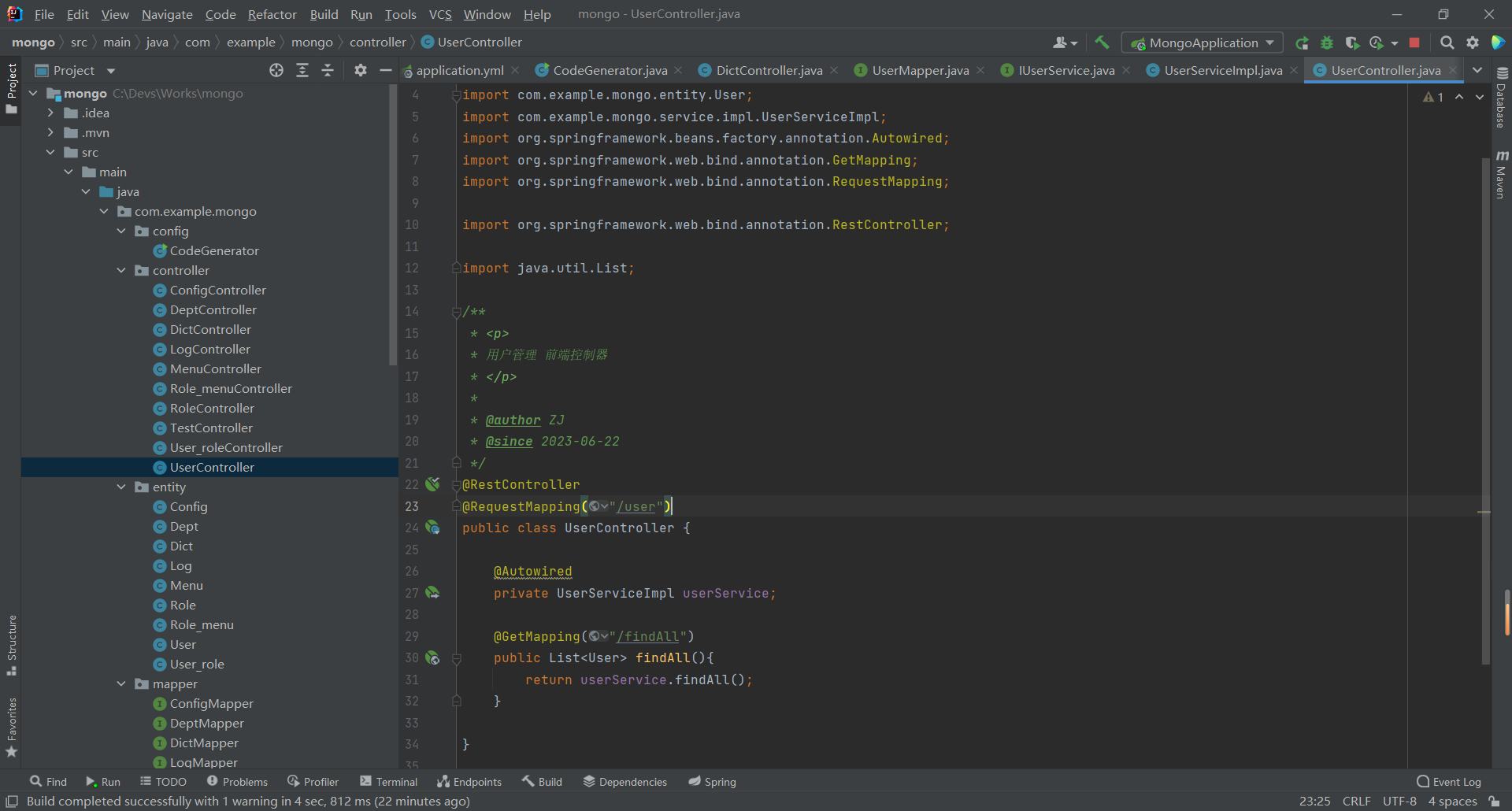Fold the findAll method at line 30
Viewport: 1512px width, 811px height.
pyautogui.click(x=456, y=658)
